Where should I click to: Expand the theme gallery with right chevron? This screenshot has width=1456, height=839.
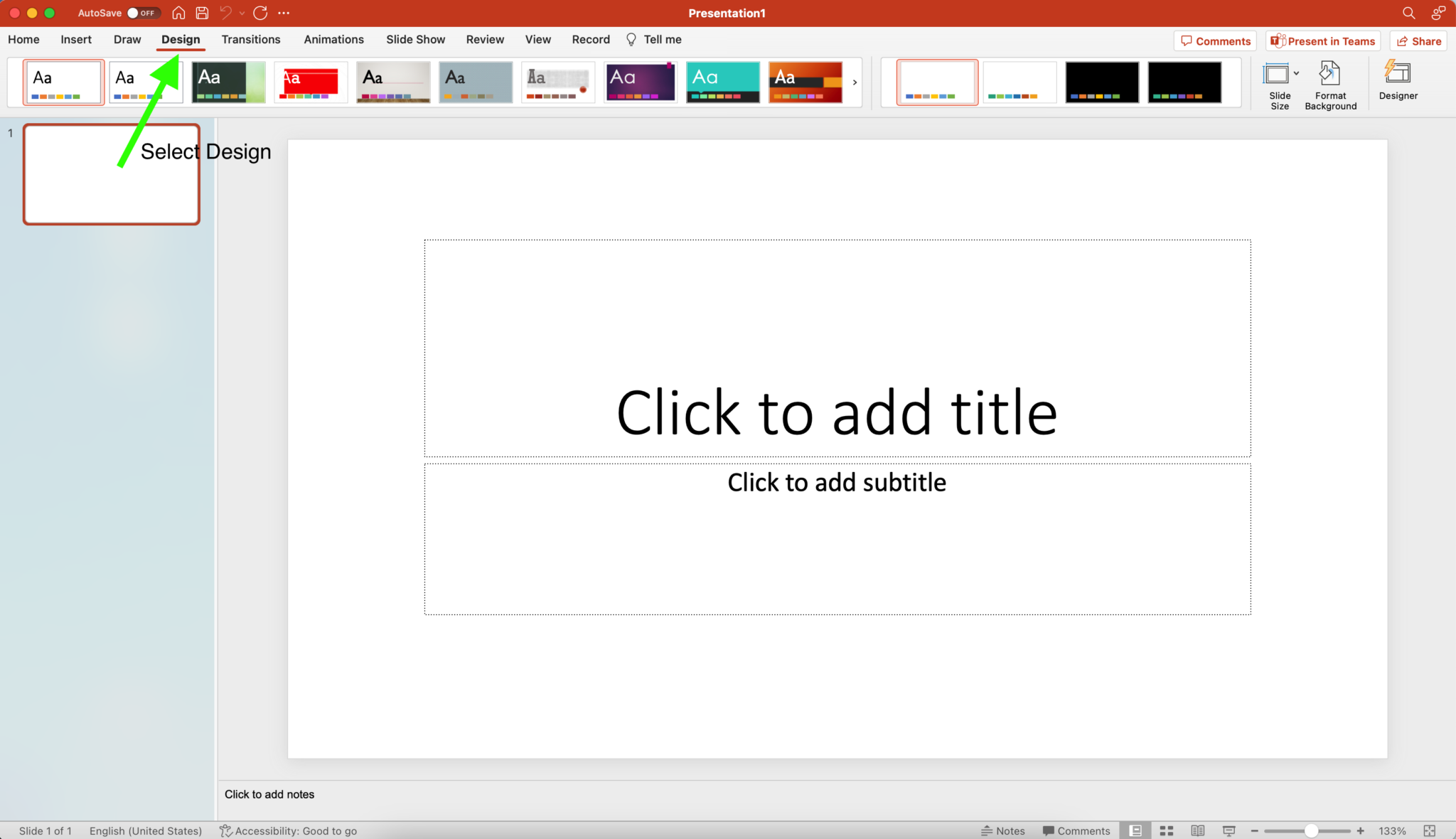(x=855, y=82)
